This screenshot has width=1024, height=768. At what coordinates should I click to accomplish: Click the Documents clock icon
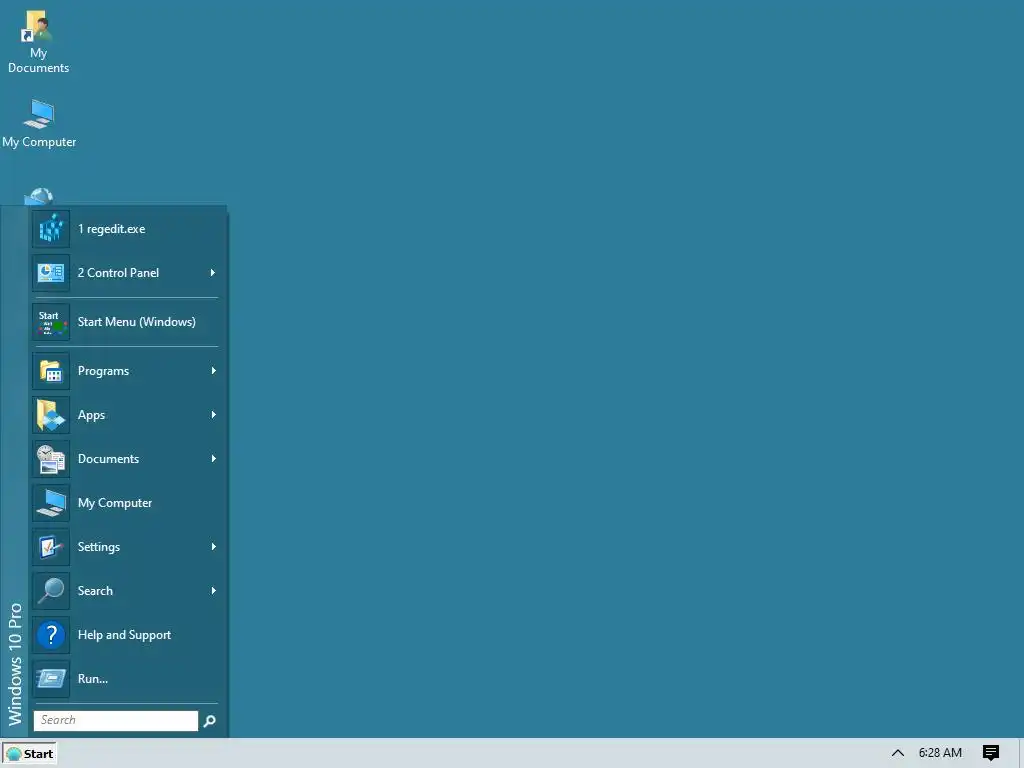(x=51, y=458)
